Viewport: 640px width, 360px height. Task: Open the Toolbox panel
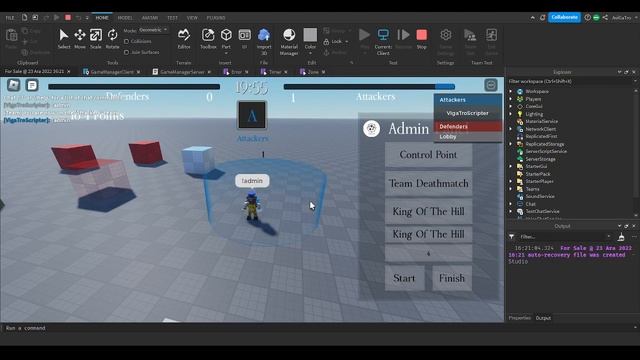pyautogui.click(x=208, y=39)
